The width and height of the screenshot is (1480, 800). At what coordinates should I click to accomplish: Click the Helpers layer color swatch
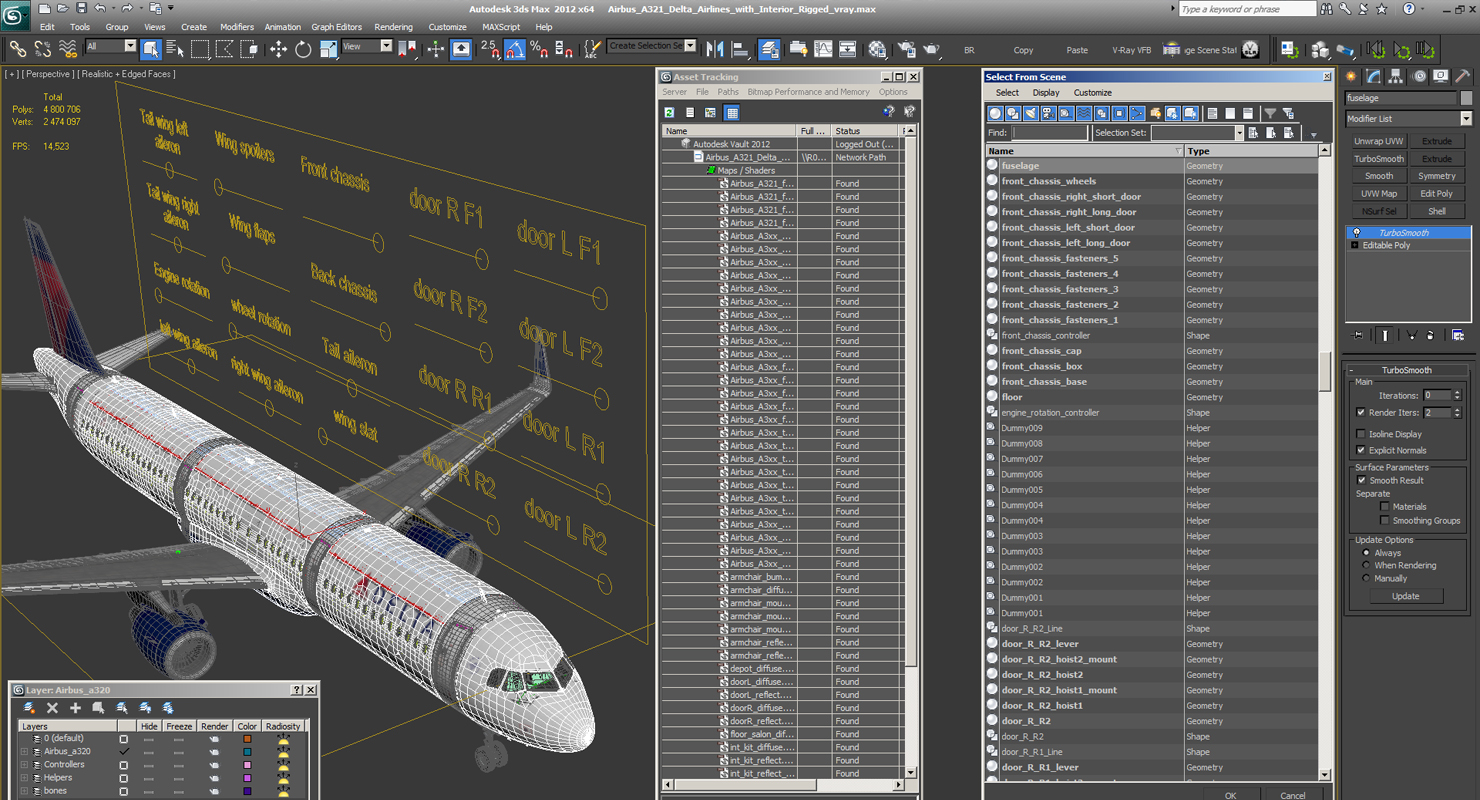(247, 778)
